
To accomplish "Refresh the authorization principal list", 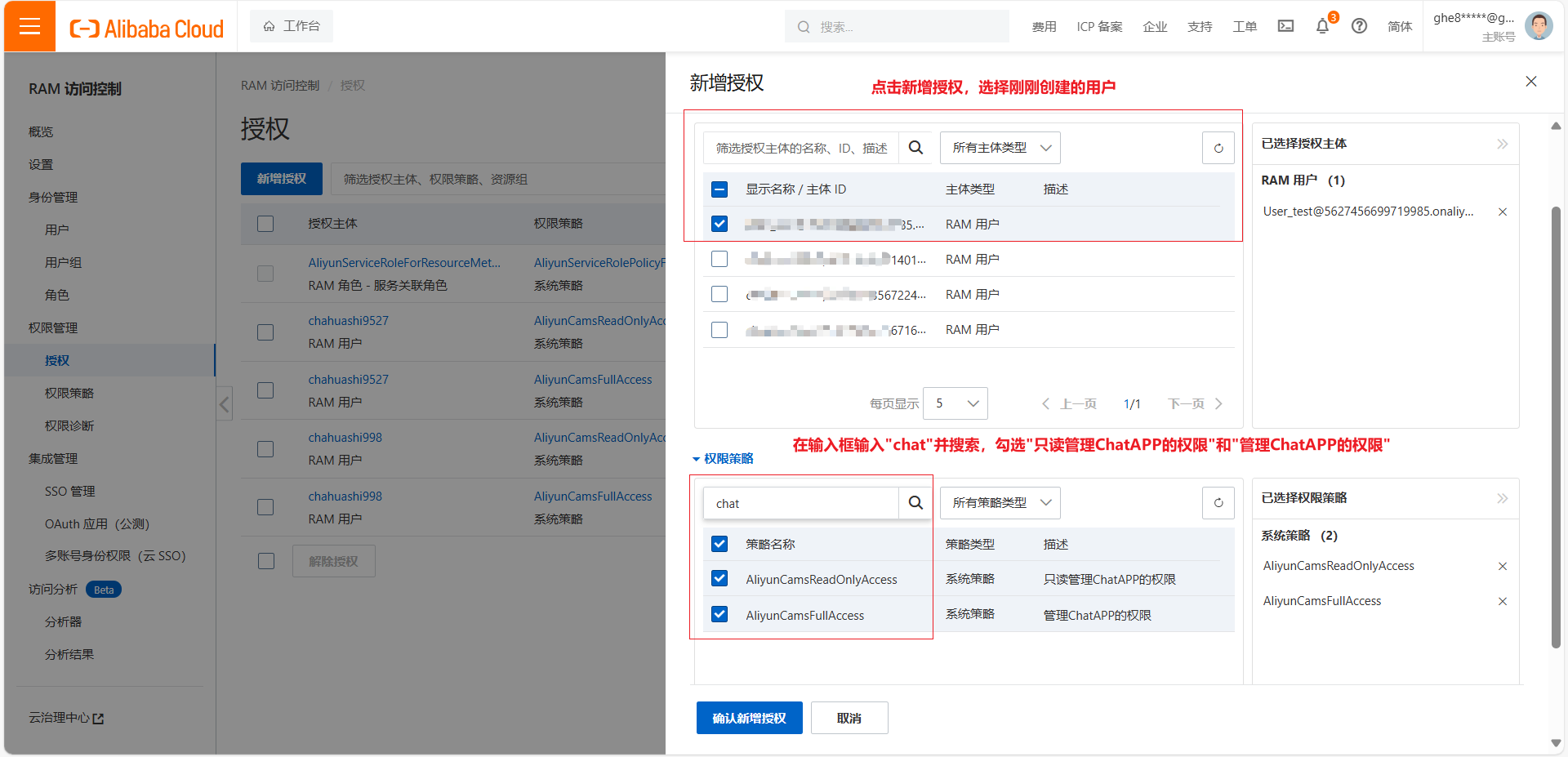I will tap(1218, 148).
